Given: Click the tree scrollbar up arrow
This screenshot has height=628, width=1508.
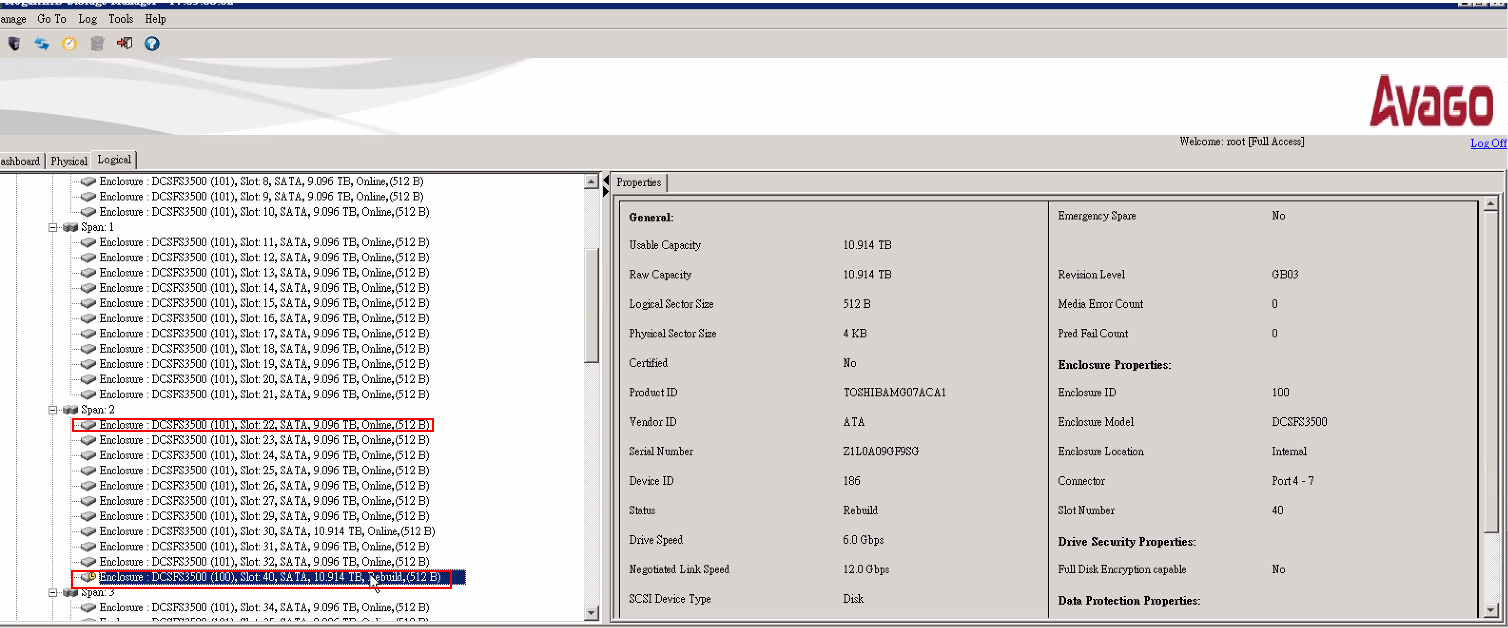Looking at the screenshot, I should tap(589, 181).
